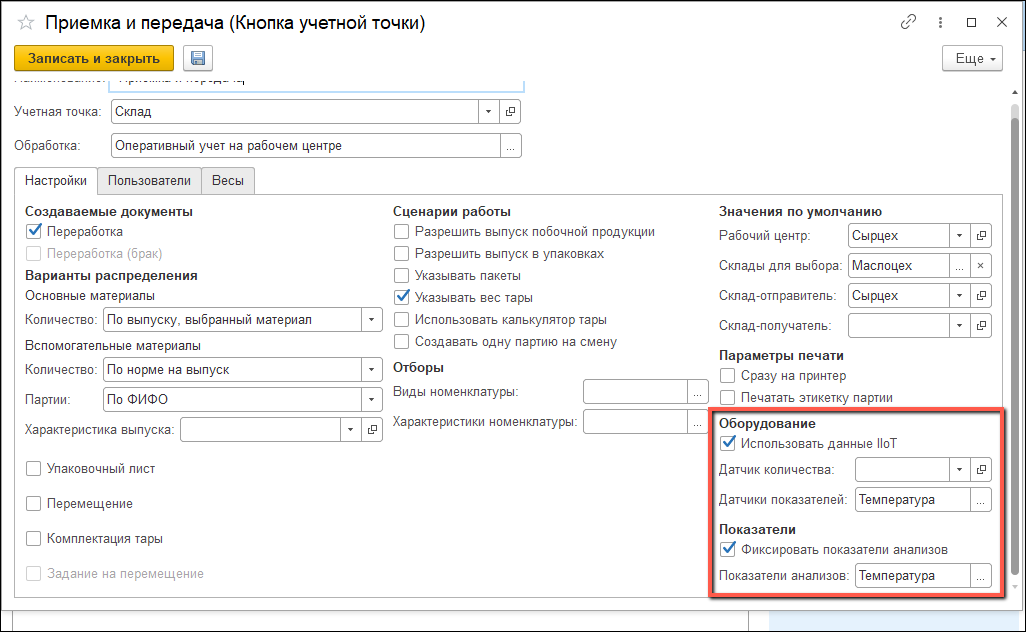Expand the Датчик количества dropdown
This screenshot has width=1026, height=632.
(x=959, y=469)
